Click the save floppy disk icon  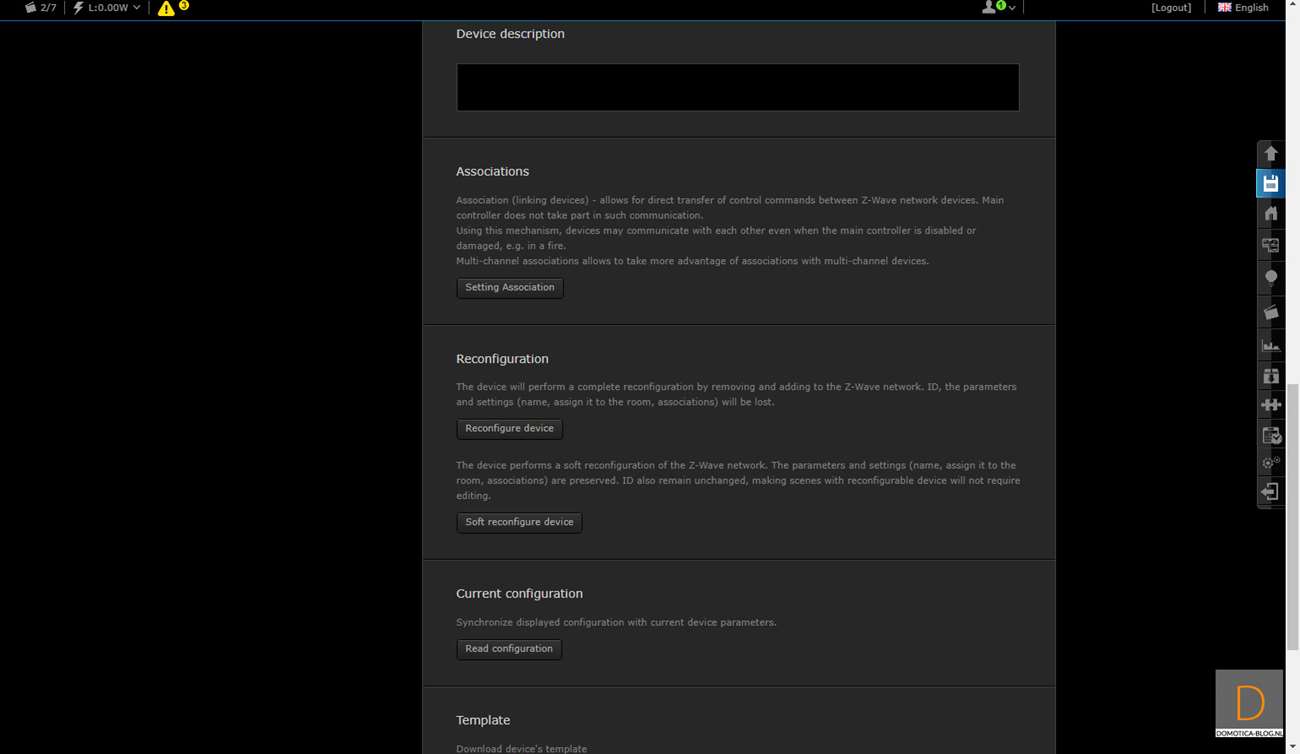click(x=1271, y=183)
